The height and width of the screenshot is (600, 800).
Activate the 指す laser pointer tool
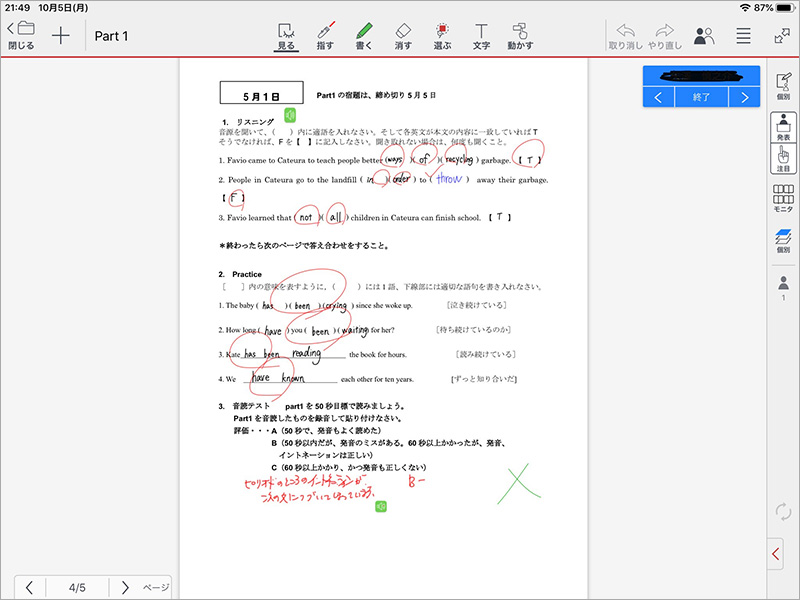pyautogui.click(x=325, y=36)
